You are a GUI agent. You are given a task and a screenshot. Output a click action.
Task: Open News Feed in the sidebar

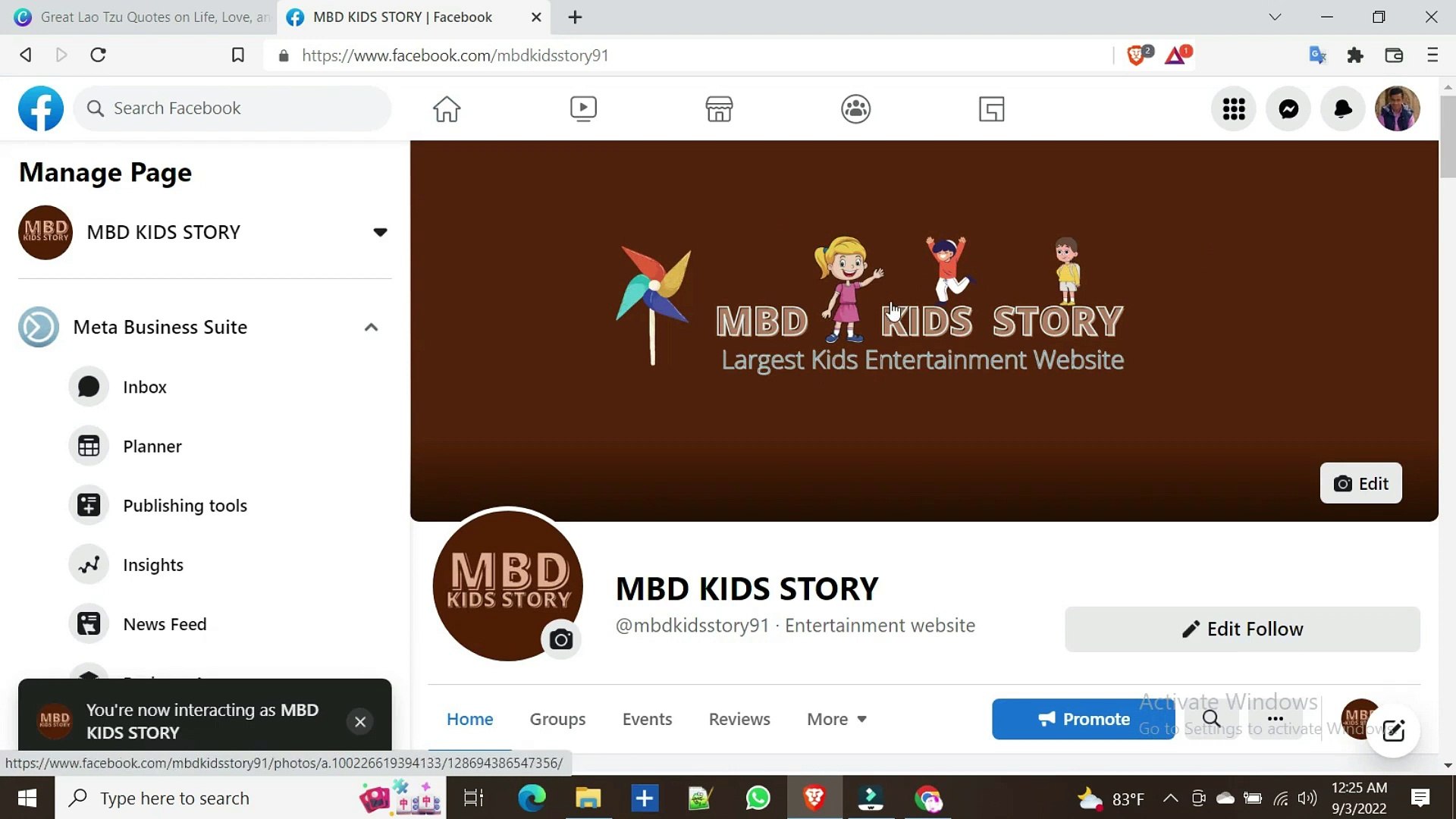point(165,623)
